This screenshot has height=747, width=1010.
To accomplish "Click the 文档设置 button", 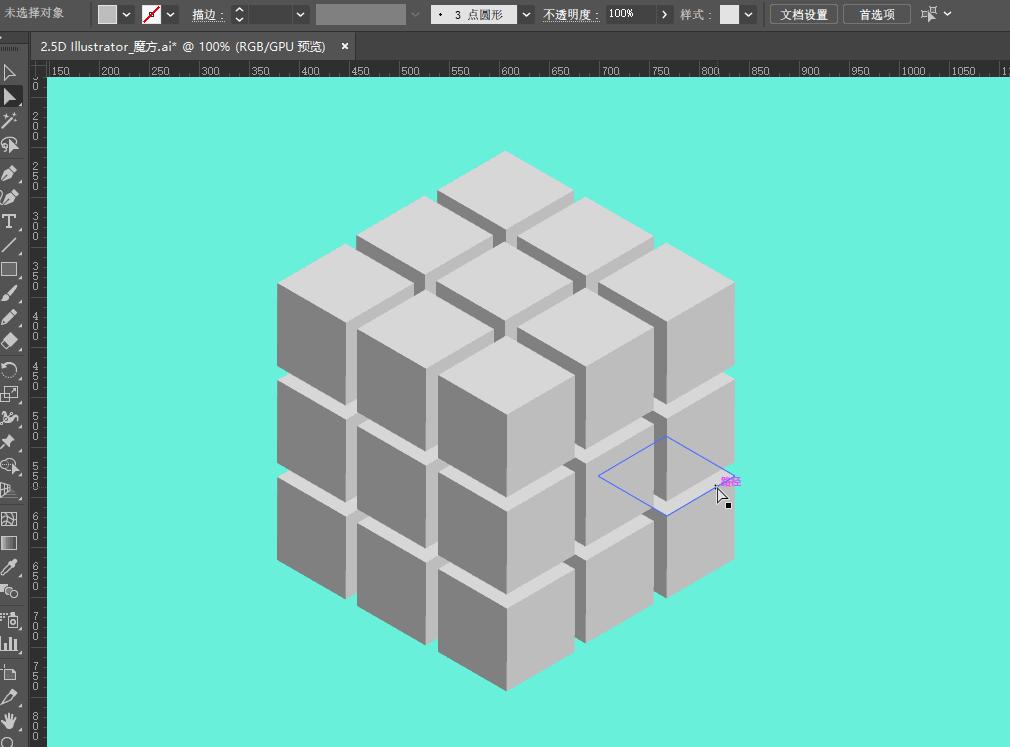I will coord(803,15).
